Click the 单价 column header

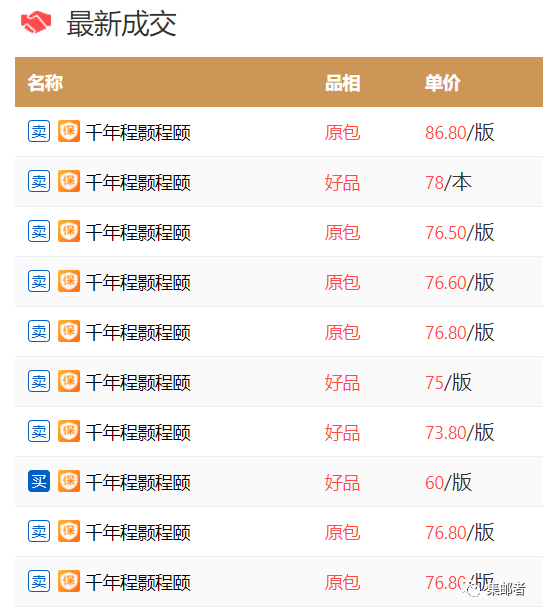click(x=443, y=83)
